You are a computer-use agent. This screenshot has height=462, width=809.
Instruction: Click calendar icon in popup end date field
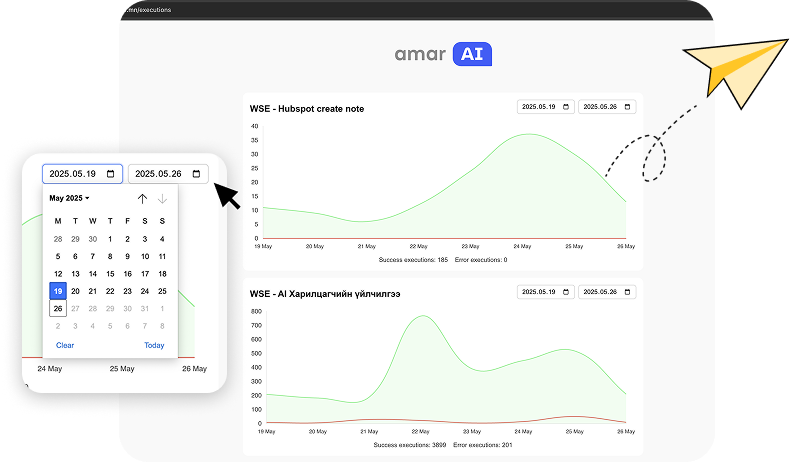pyautogui.click(x=197, y=174)
